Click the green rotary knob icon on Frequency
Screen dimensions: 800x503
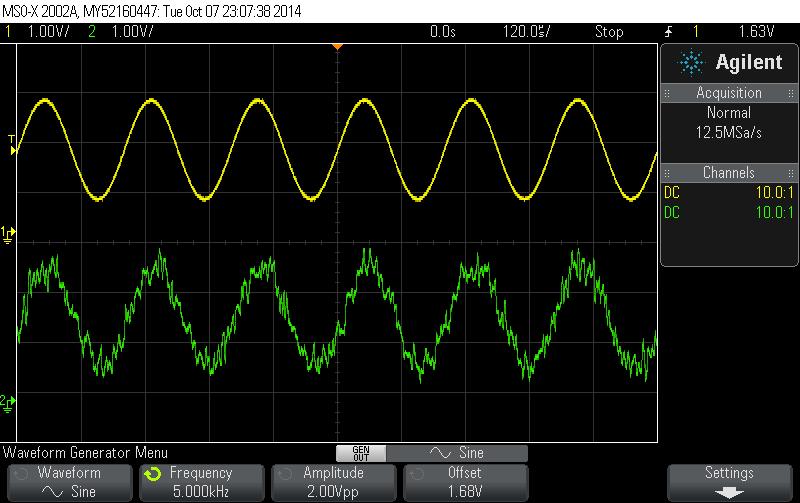[152, 474]
